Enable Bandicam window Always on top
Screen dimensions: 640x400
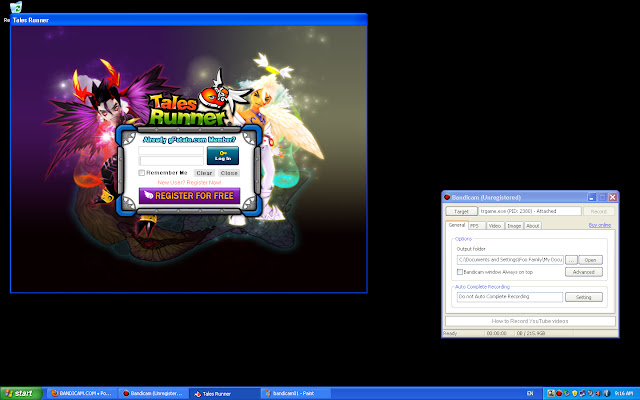click(460, 272)
